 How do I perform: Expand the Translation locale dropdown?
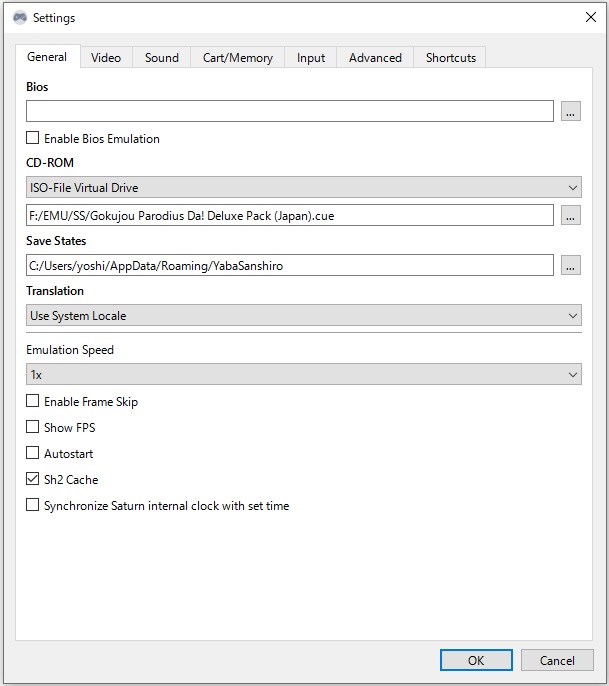303,316
